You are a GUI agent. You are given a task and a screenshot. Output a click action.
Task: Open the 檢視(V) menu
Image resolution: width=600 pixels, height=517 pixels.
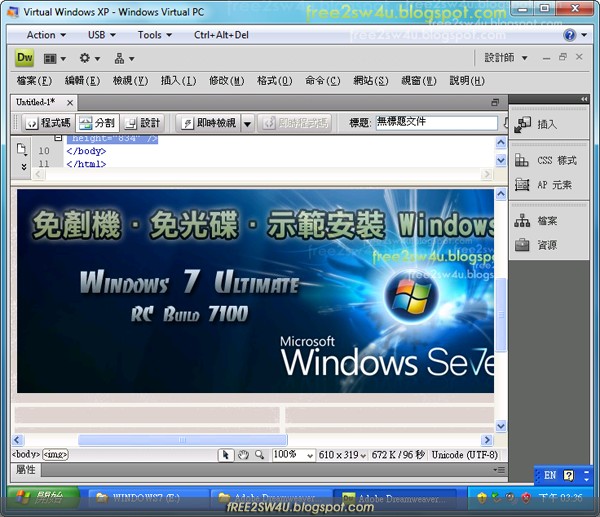coord(130,81)
